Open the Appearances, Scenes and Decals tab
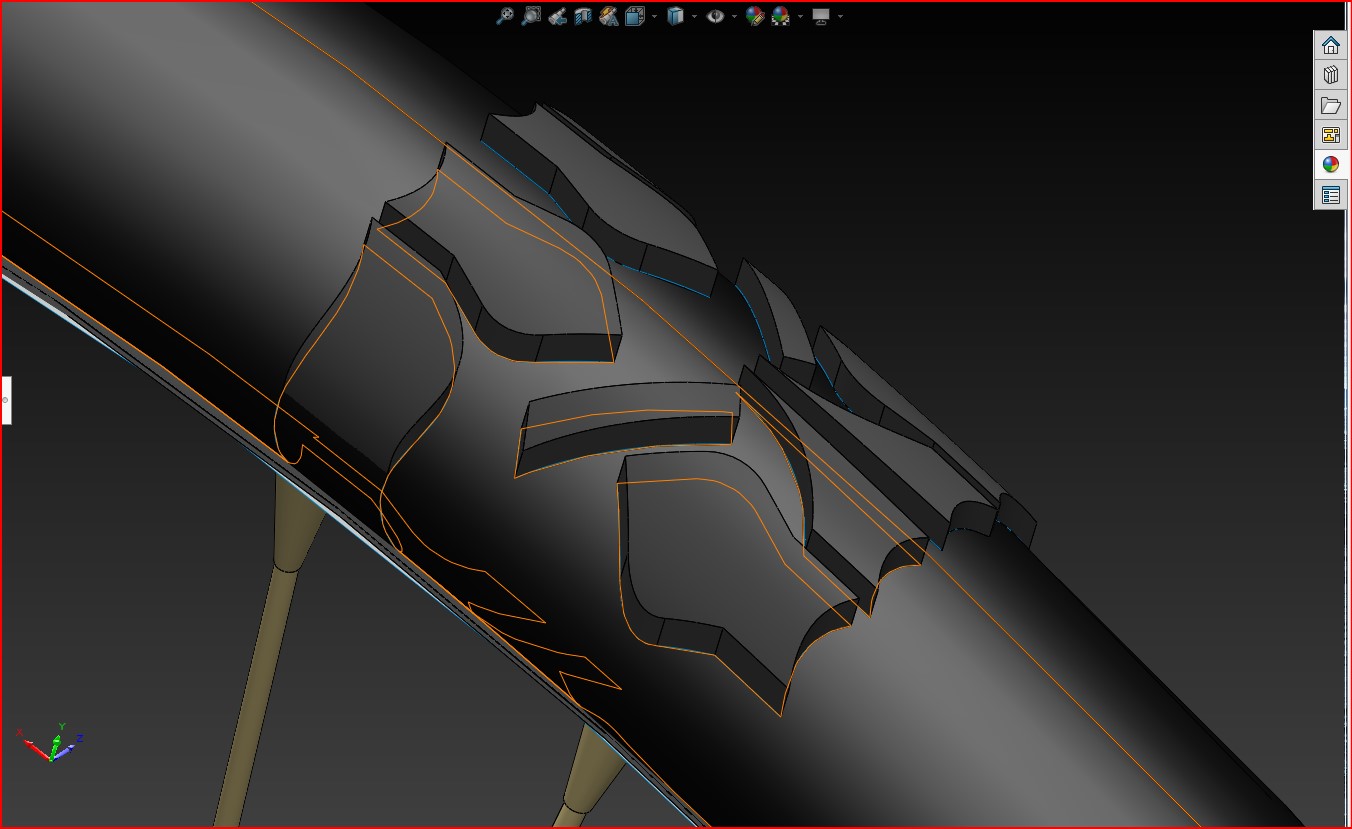 tap(1330, 165)
